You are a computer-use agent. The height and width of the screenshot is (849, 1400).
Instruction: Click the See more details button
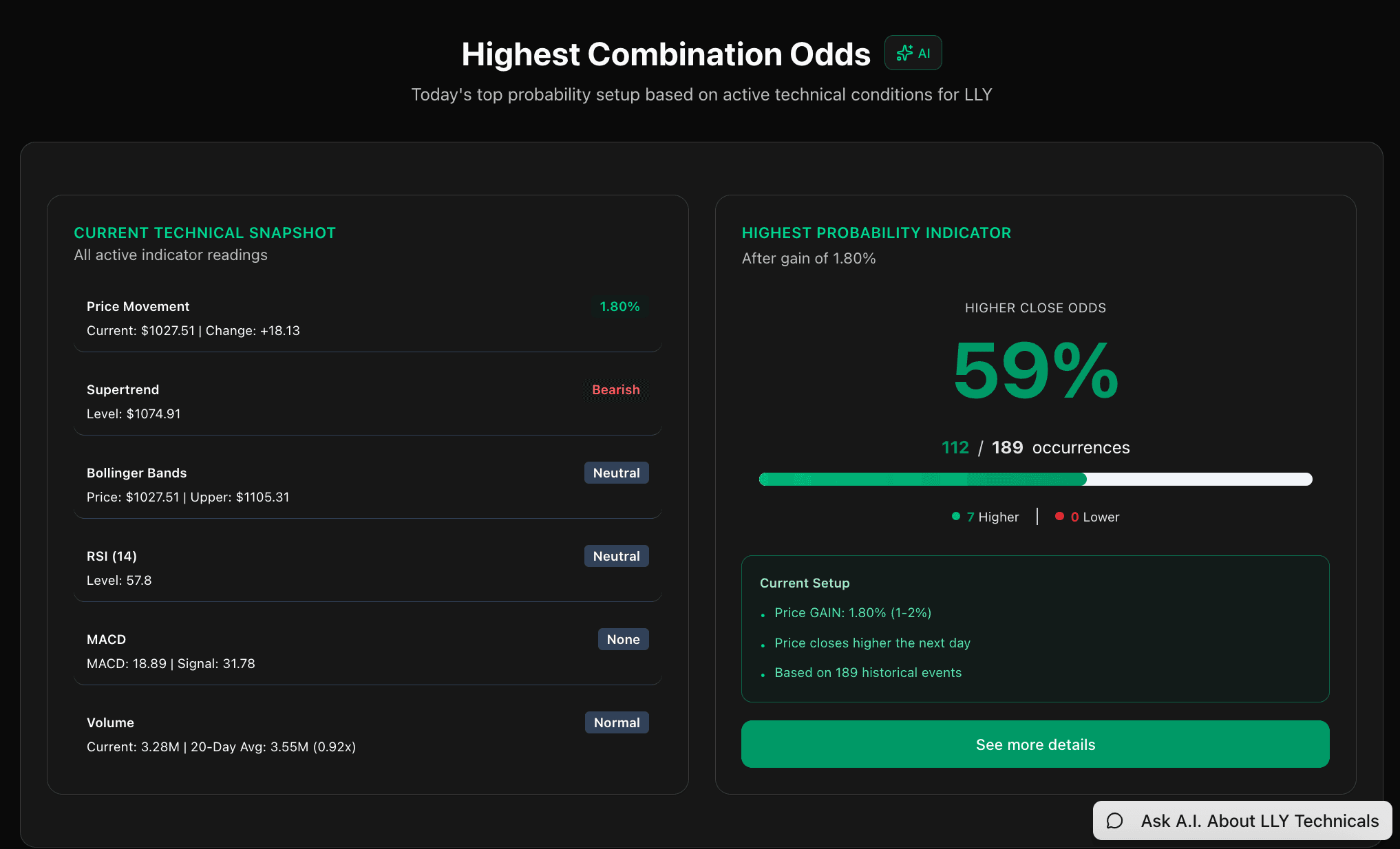pyautogui.click(x=1035, y=744)
